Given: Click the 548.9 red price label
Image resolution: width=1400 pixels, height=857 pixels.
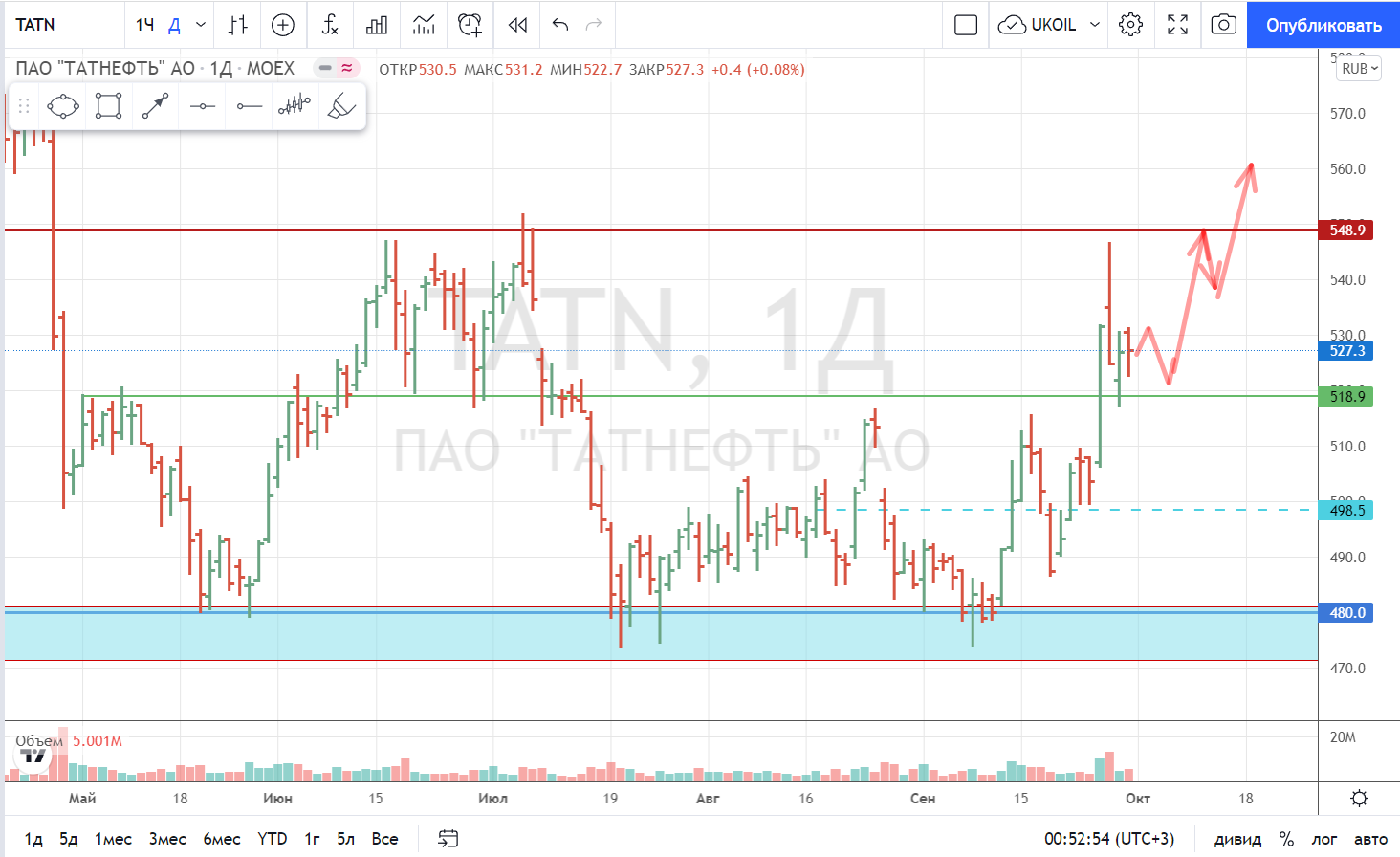Looking at the screenshot, I should 1346,230.
